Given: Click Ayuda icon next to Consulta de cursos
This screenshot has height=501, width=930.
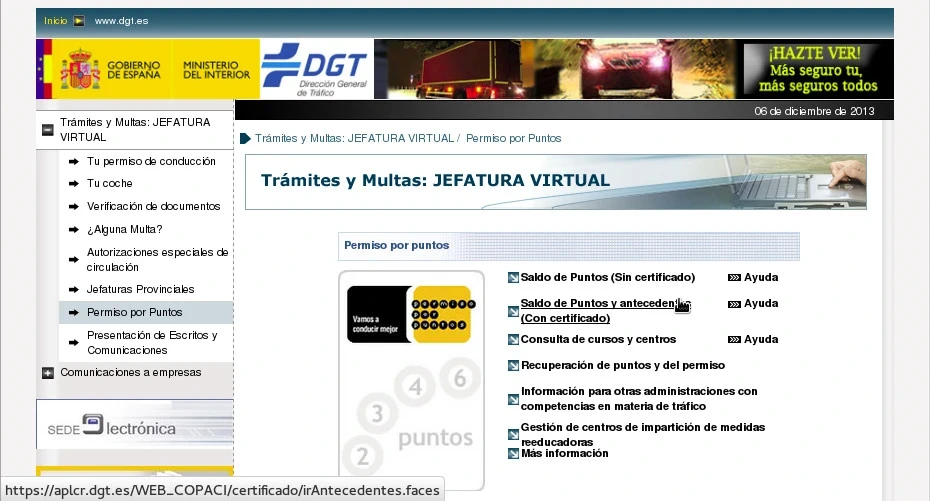Looking at the screenshot, I should click(734, 340).
